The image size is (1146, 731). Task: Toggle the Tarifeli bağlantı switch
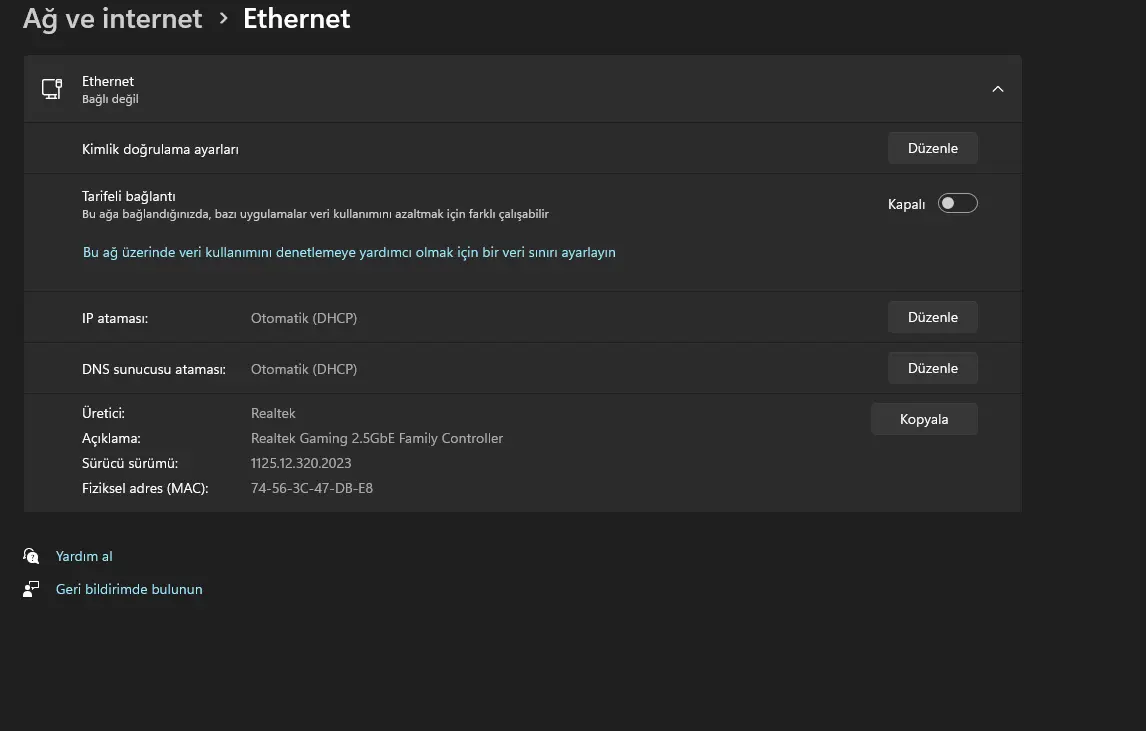[x=957, y=203]
